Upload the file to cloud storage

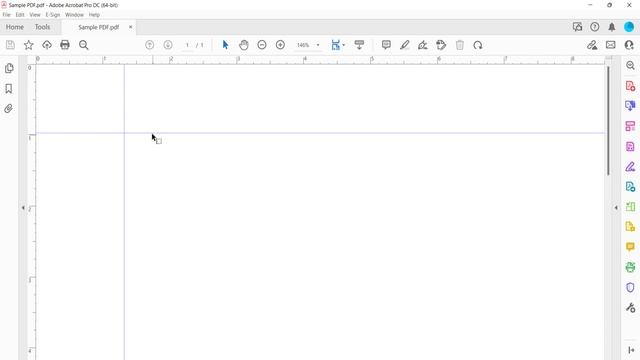tap(47, 45)
